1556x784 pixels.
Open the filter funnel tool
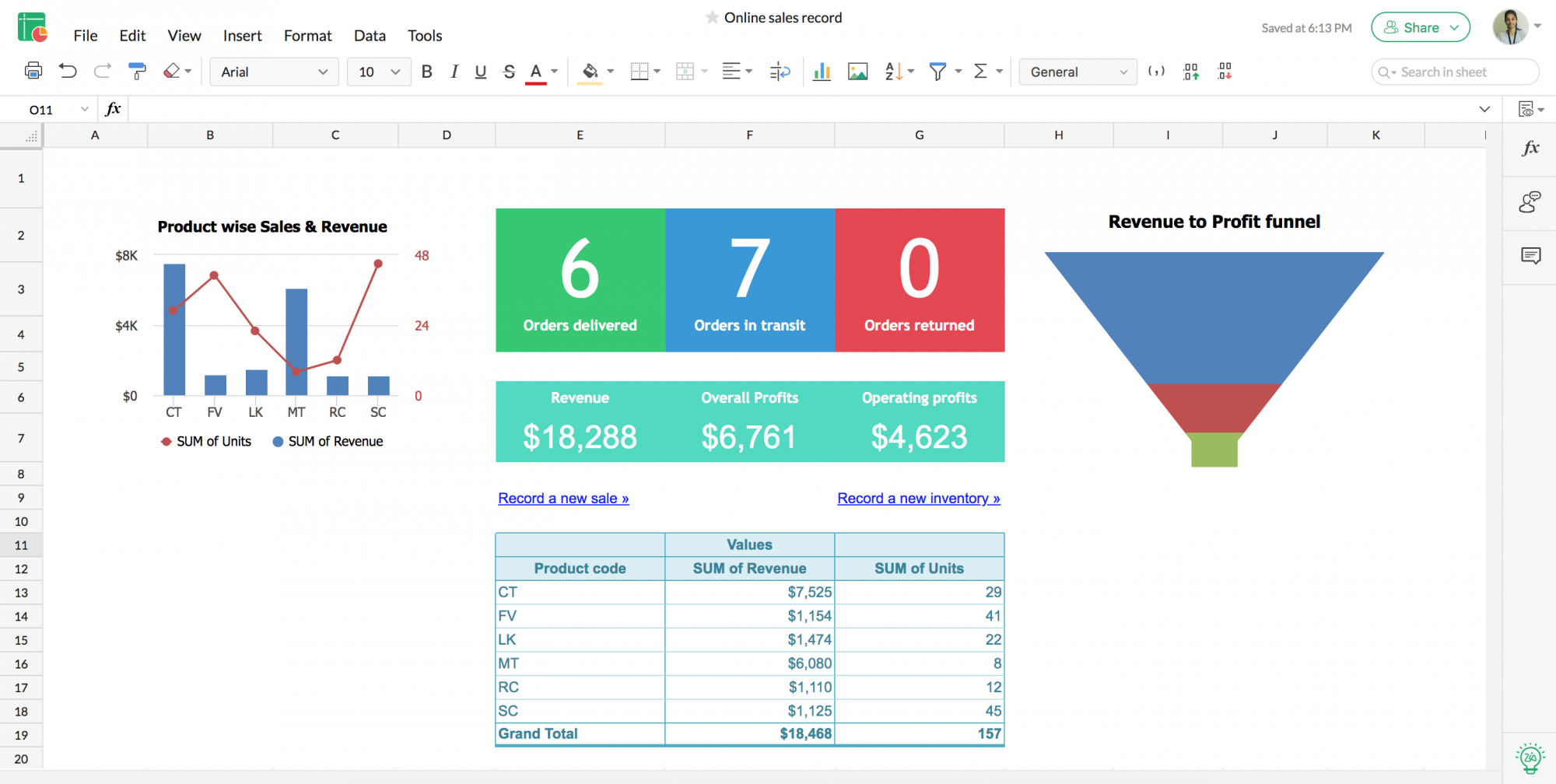tap(938, 72)
